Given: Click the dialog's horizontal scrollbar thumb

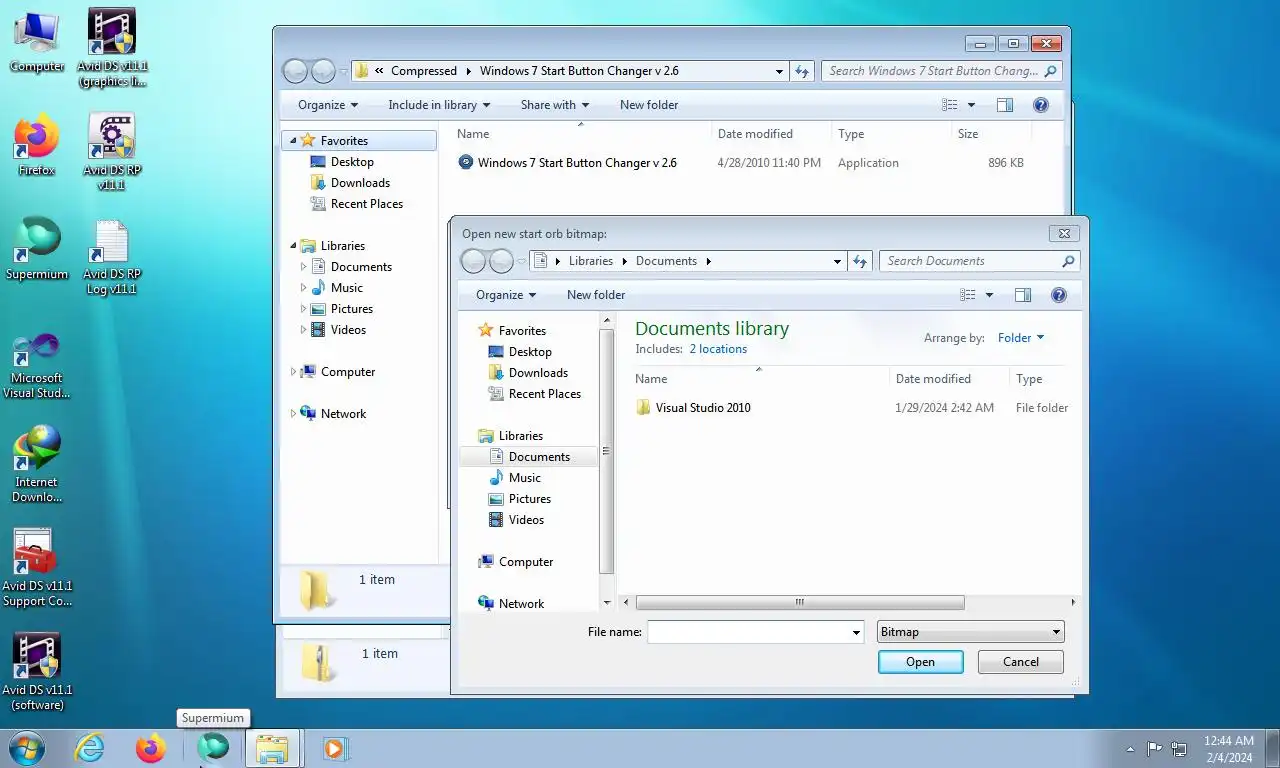Looking at the screenshot, I should 800,602.
